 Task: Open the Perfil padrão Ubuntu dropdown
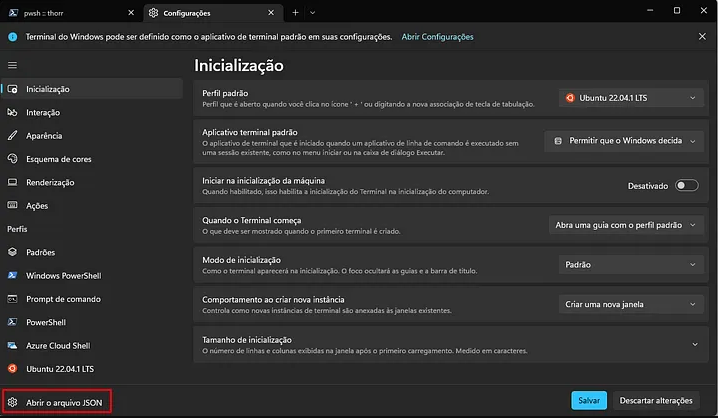tap(631, 98)
